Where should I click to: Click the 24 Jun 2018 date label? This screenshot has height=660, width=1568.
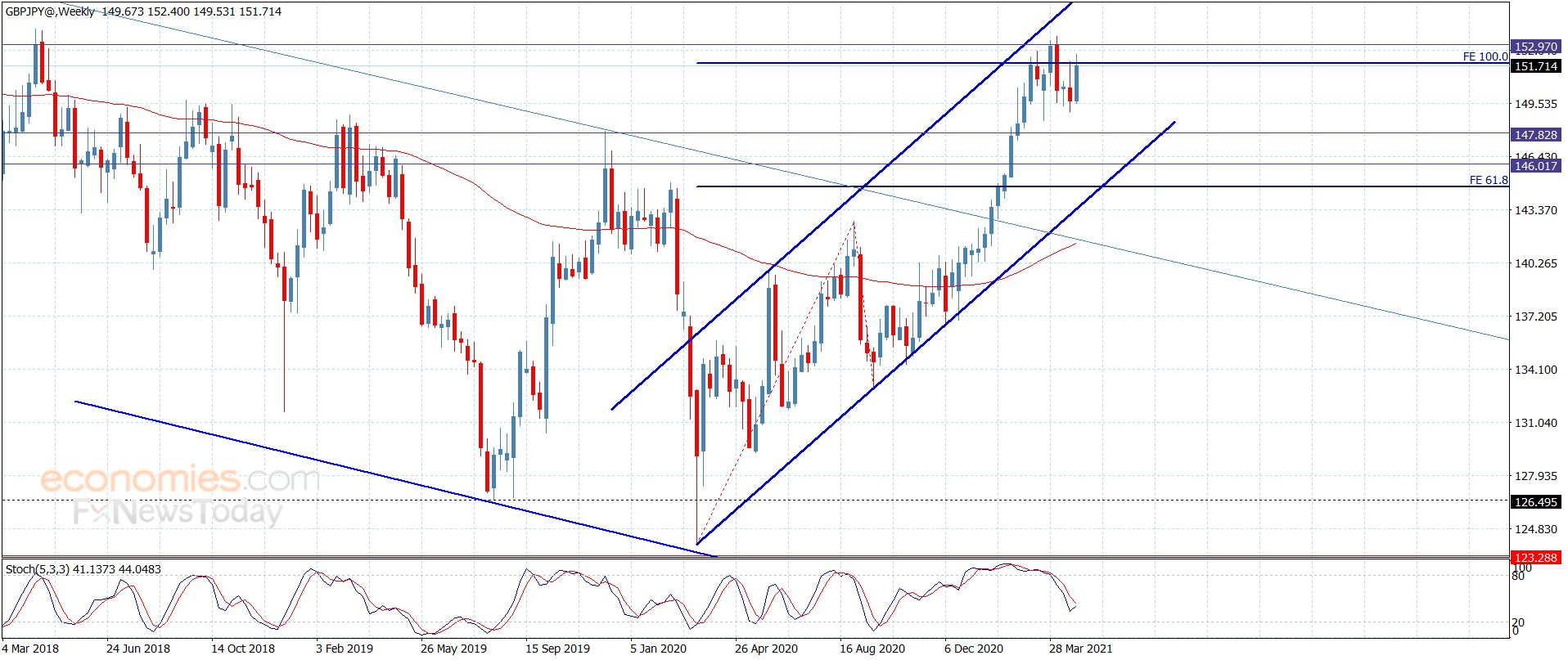[138, 649]
